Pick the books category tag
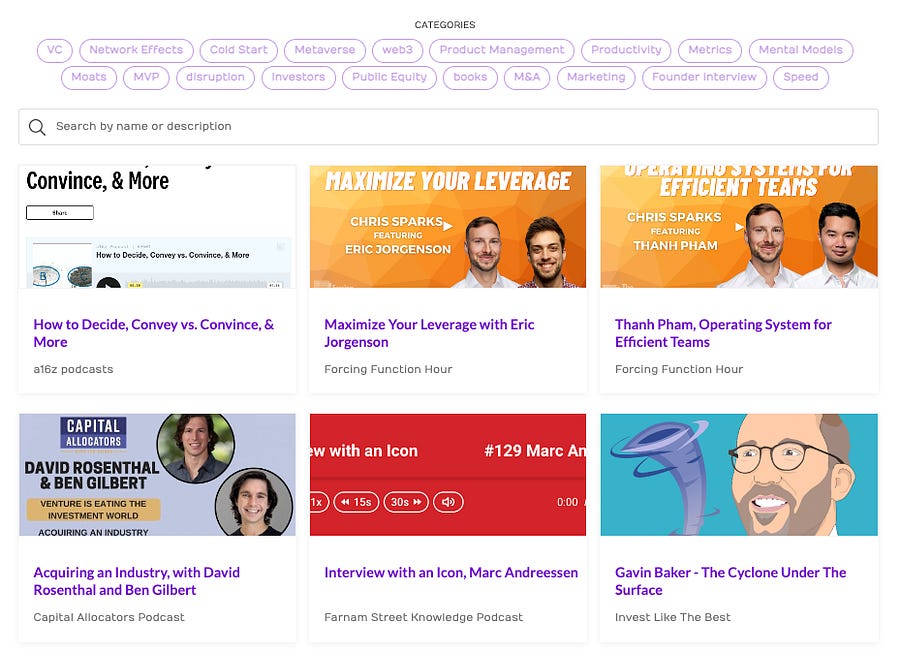Screen dimensions: 900x654 470,78
